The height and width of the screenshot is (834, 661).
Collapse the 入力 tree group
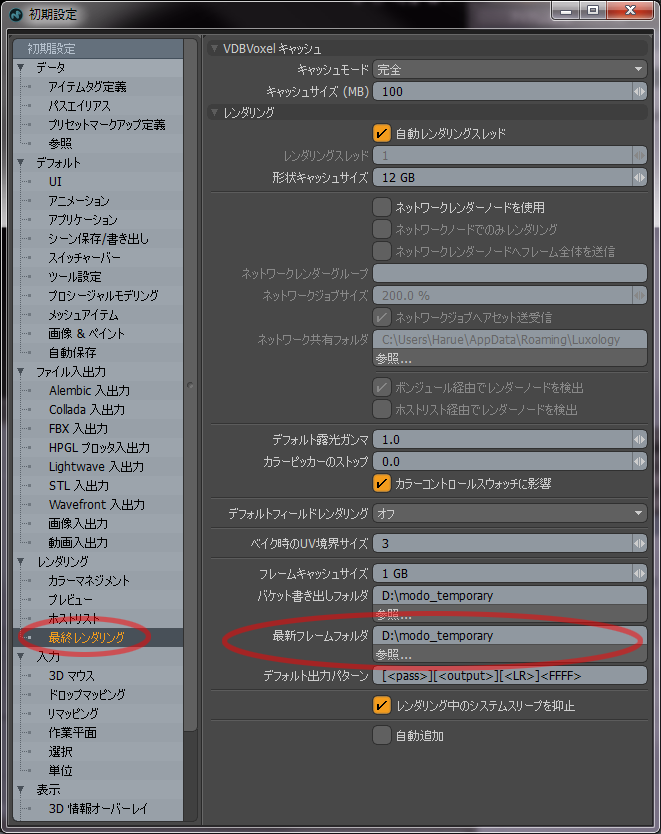pos(21,656)
